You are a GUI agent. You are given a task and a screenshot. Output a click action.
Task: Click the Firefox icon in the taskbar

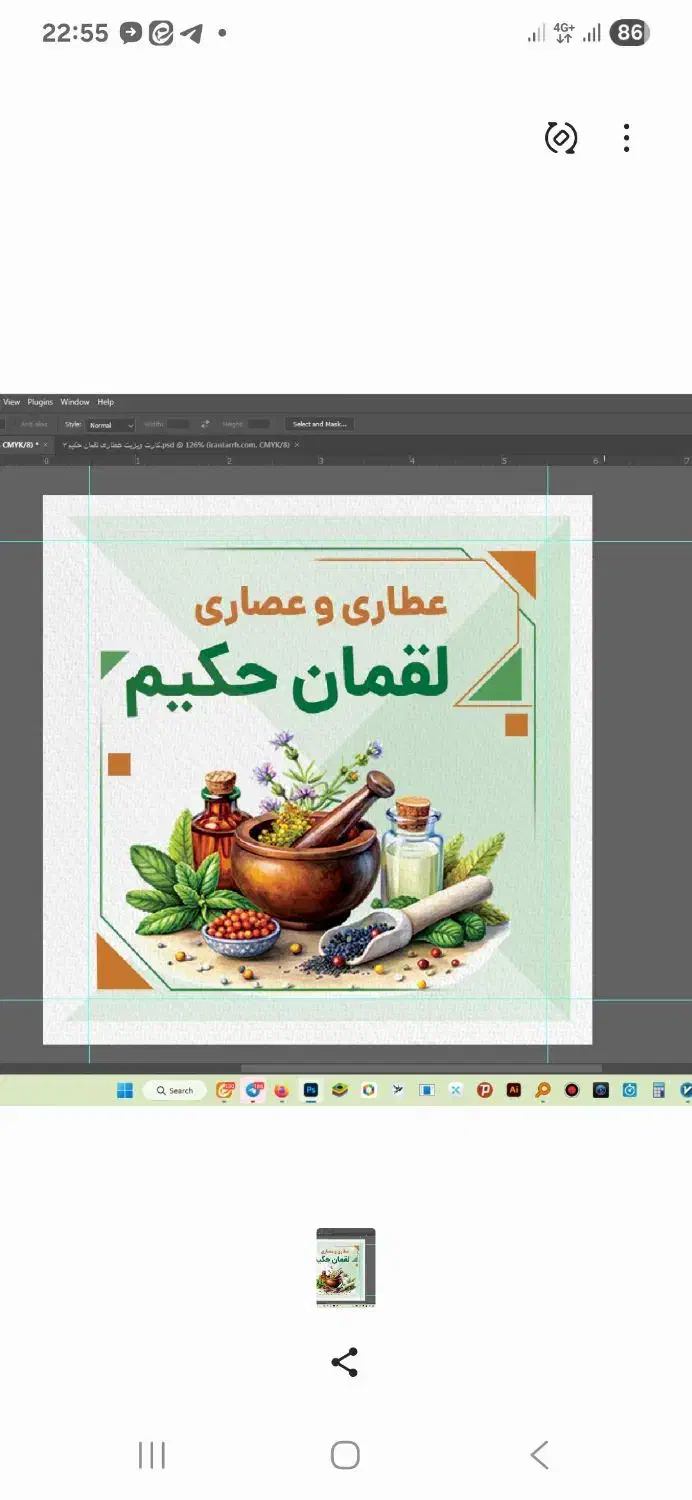pos(282,1090)
